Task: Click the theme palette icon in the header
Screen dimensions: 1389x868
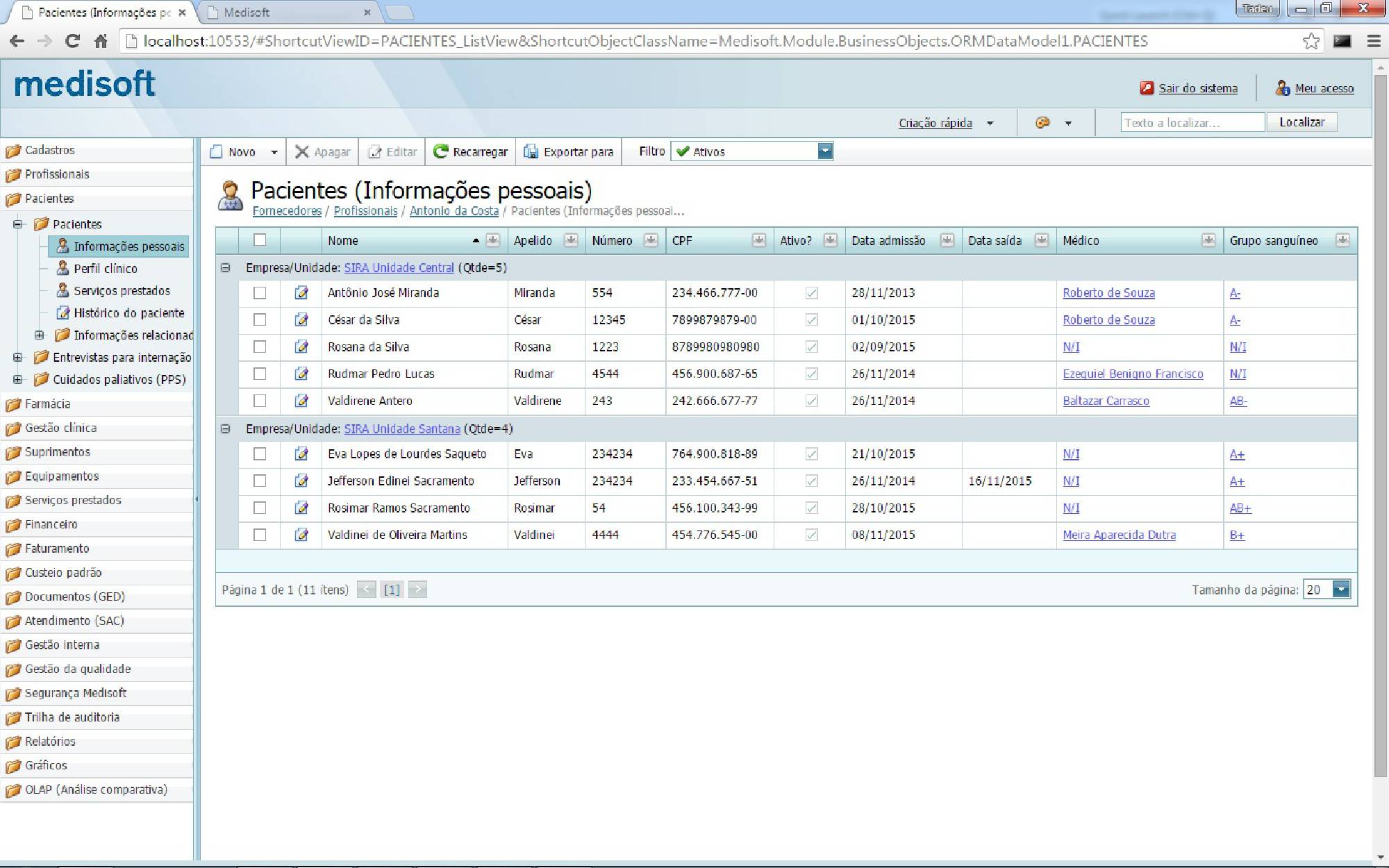Action: (x=1042, y=123)
